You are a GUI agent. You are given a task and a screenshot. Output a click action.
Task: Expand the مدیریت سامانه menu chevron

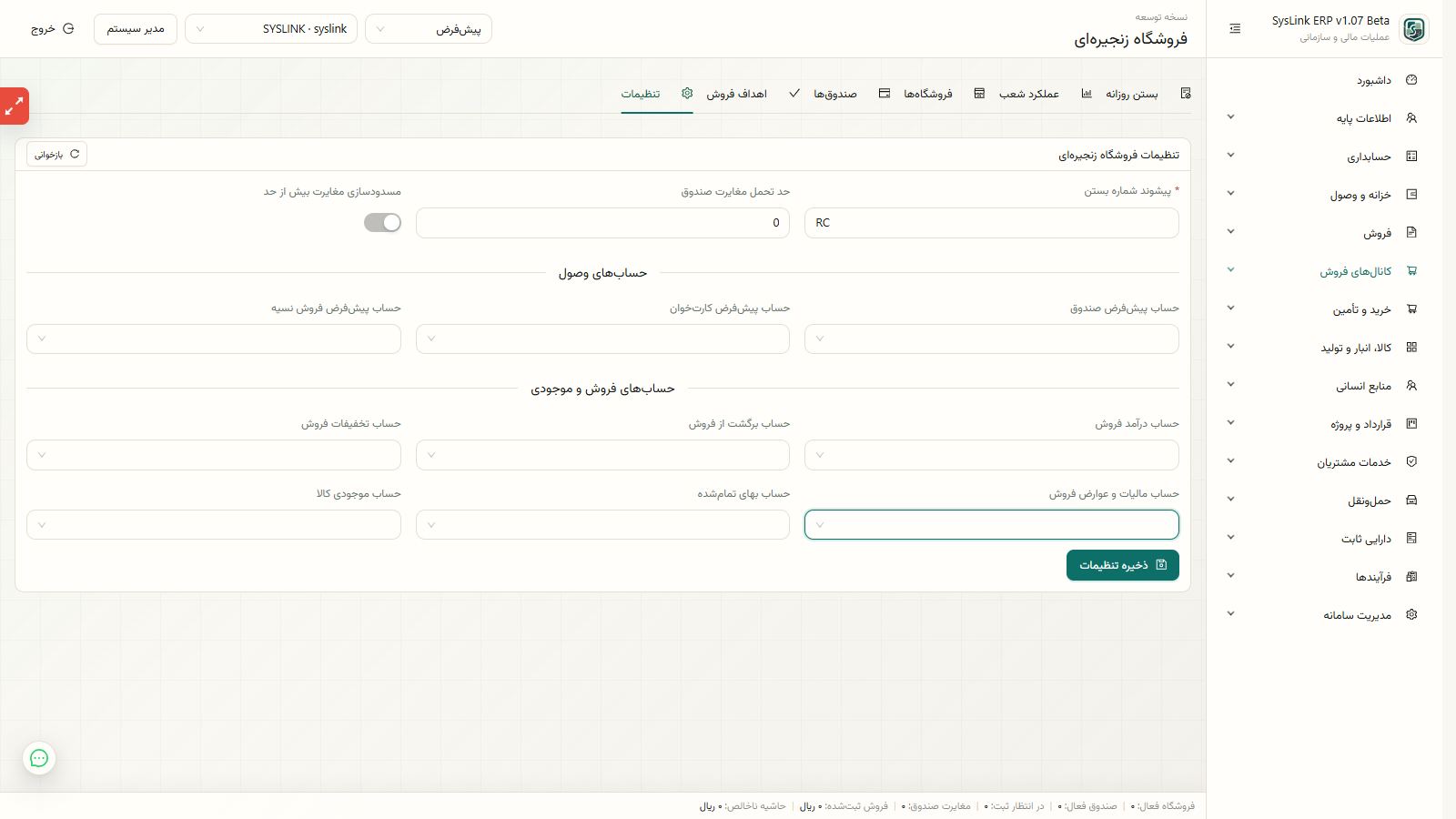click(1230, 614)
